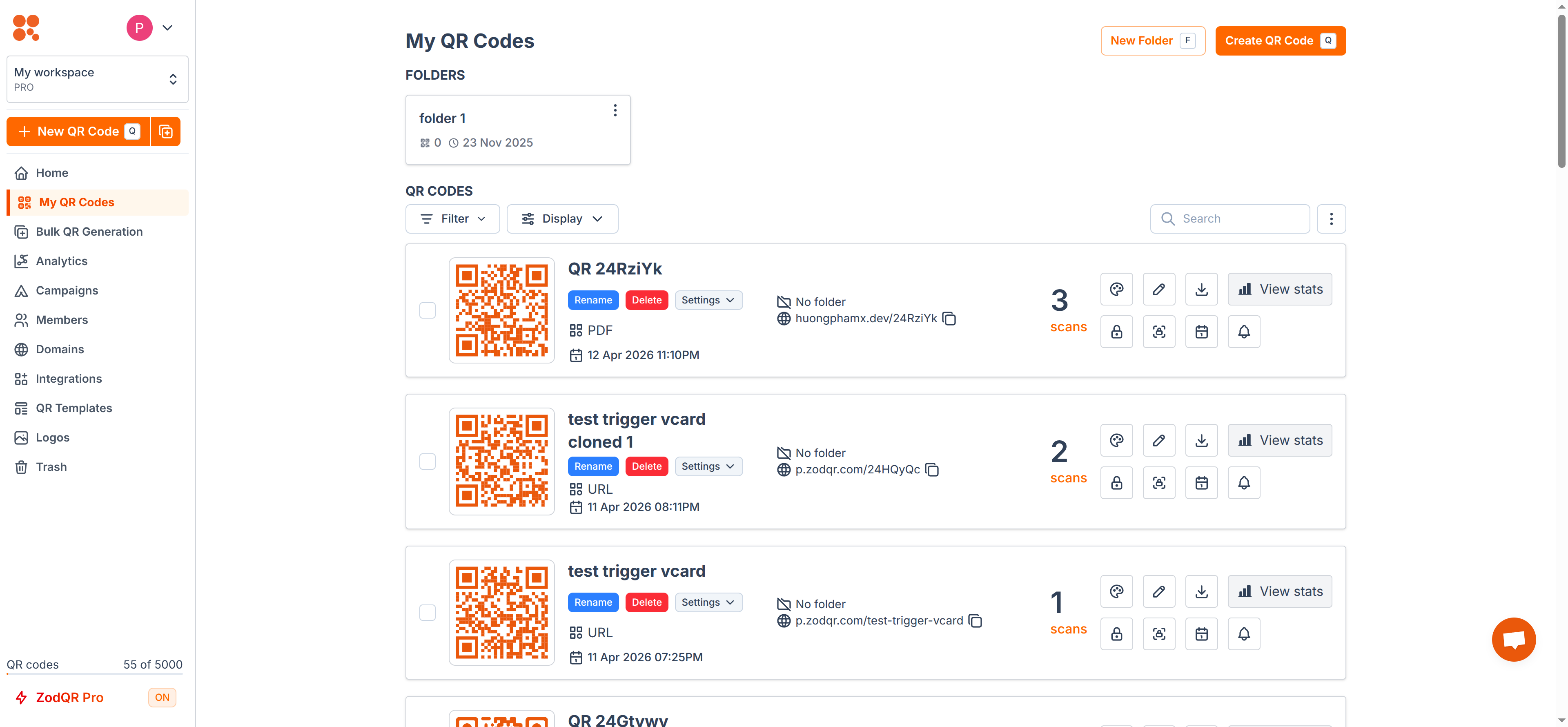Open the Filter dropdown
This screenshot has width=1568, height=727.
coord(453,219)
